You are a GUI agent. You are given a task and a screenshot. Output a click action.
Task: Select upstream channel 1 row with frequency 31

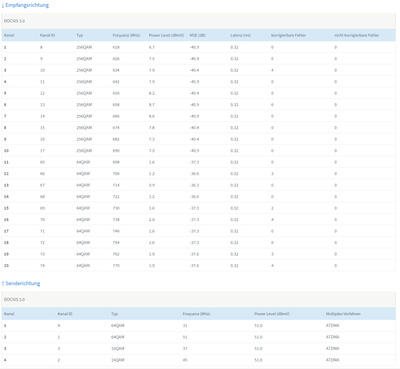coord(199,325)
